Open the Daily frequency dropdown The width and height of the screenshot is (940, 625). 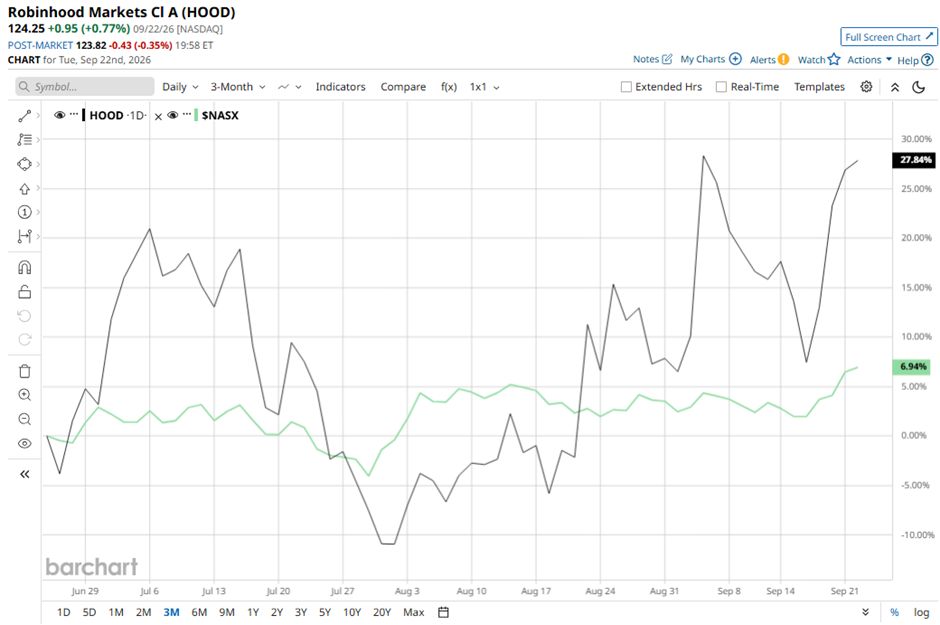click(x=180, y=87)
